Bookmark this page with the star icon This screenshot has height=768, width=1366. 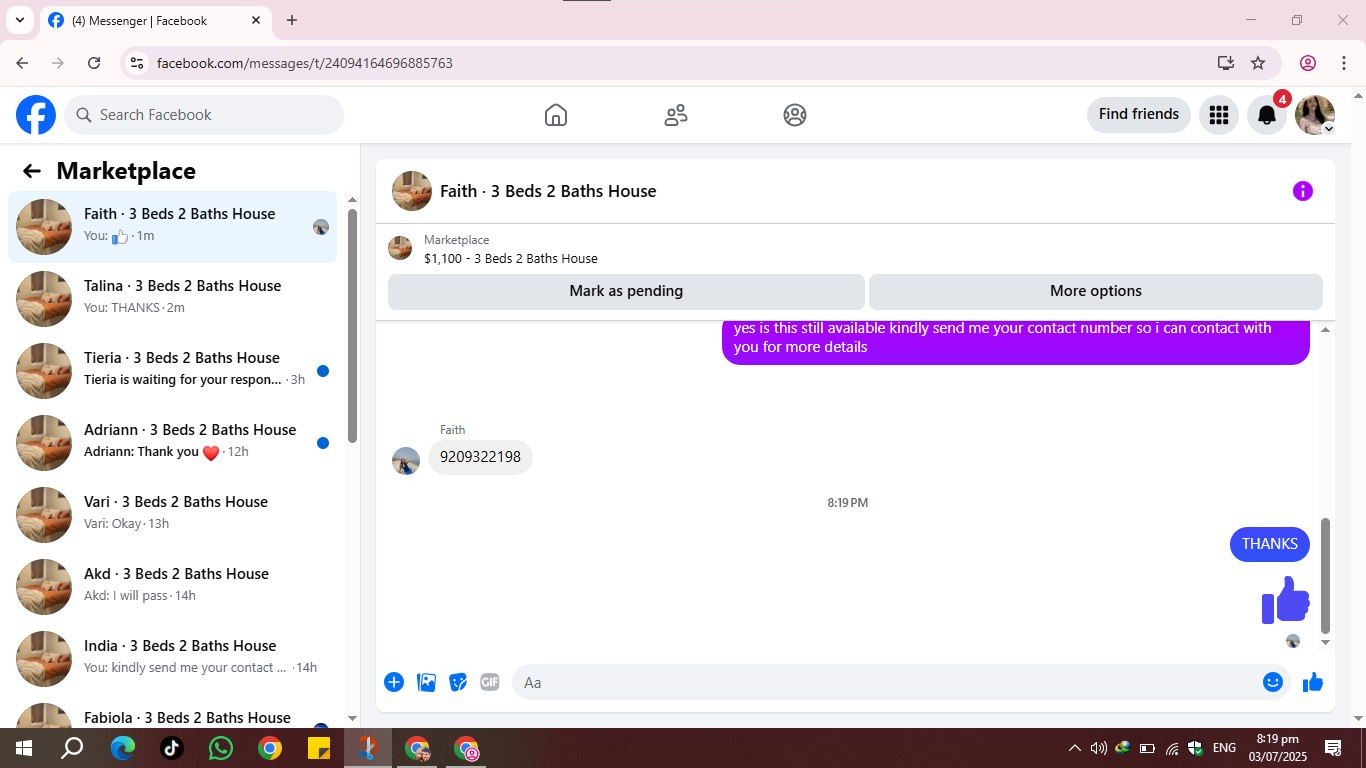click(1258, 63)
